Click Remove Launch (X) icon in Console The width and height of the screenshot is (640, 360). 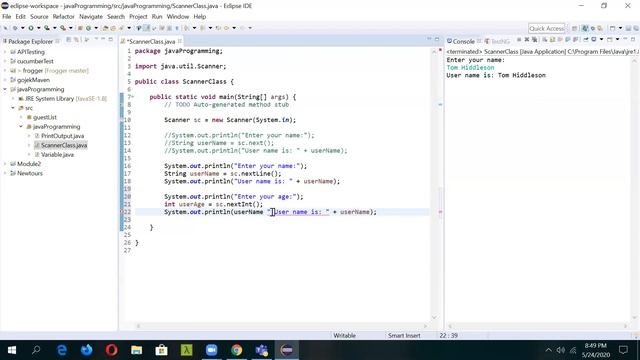tap(527, 40)
